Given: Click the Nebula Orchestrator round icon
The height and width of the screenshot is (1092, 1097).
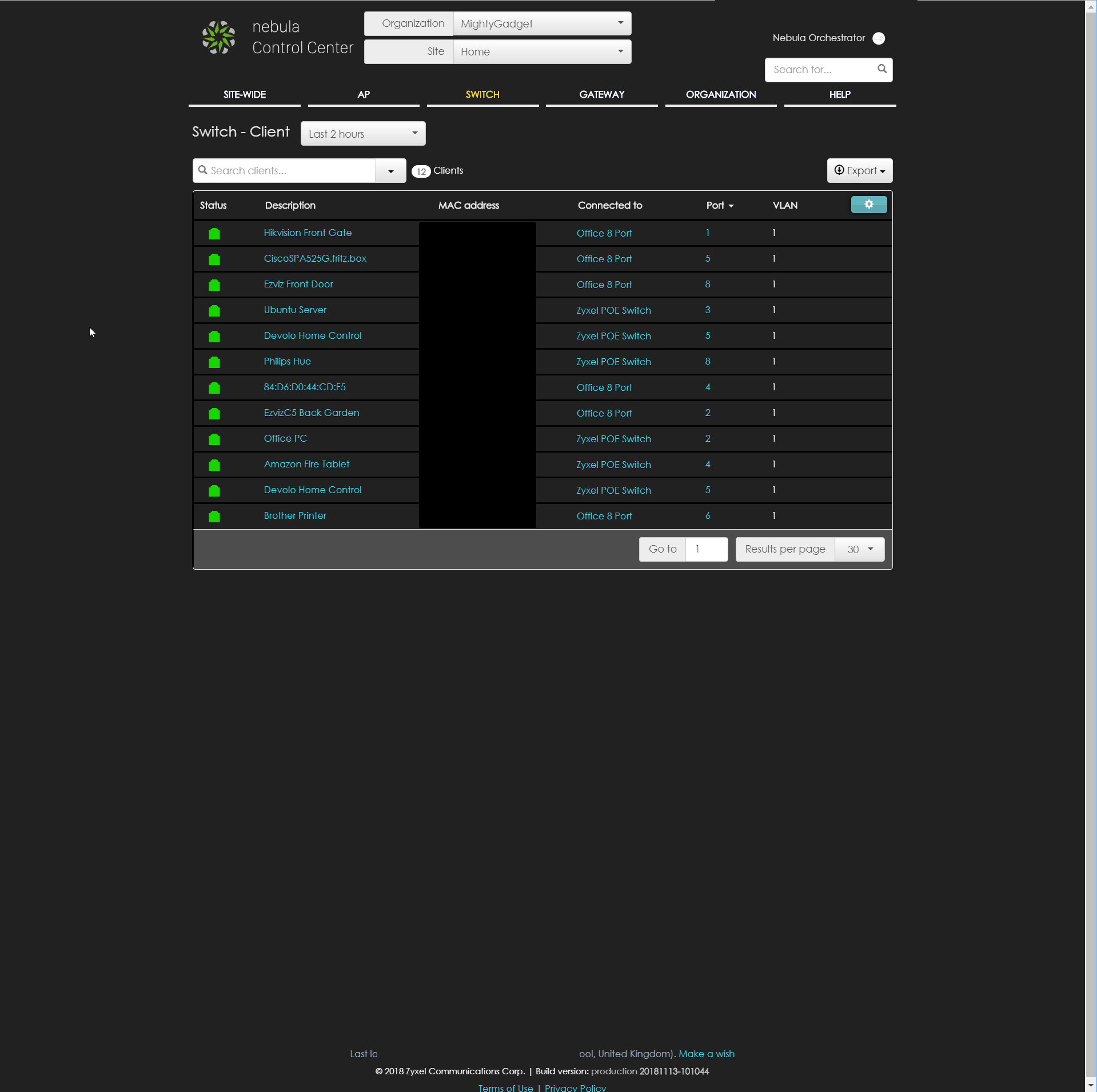Looking at the screenshot, I should [879, 38].
